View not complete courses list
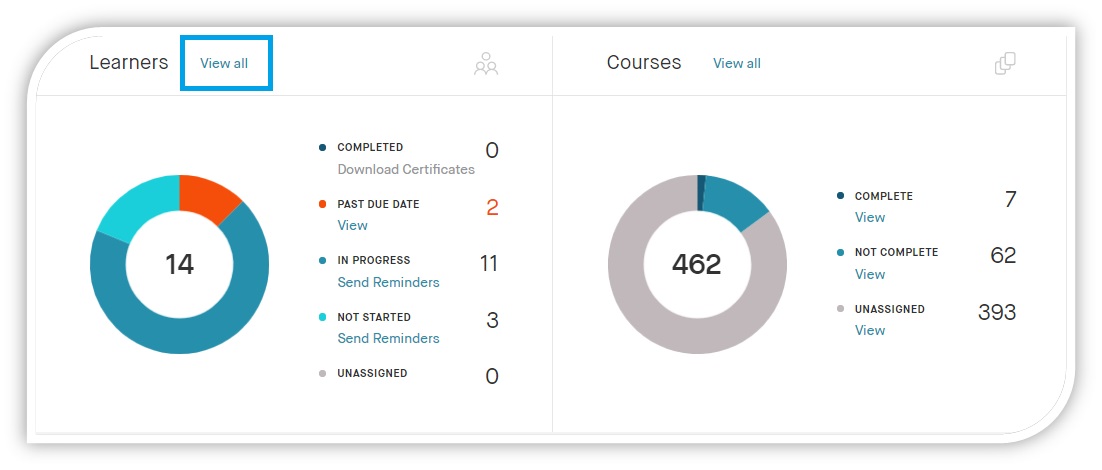Image resolution: width=1102 pixels, height=470 pixels. [869, 274]
